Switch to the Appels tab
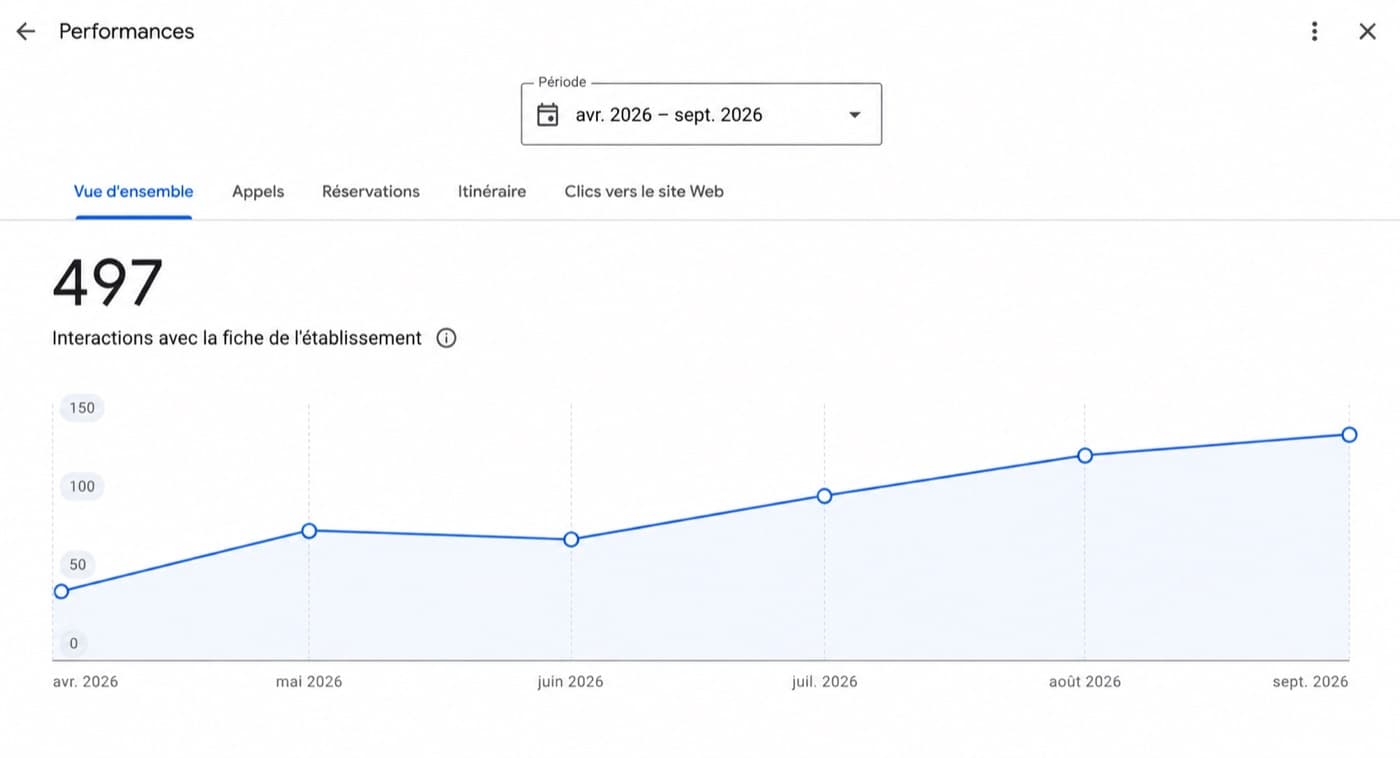Viewport: 1400px width, 758px height. click(258, 191)
